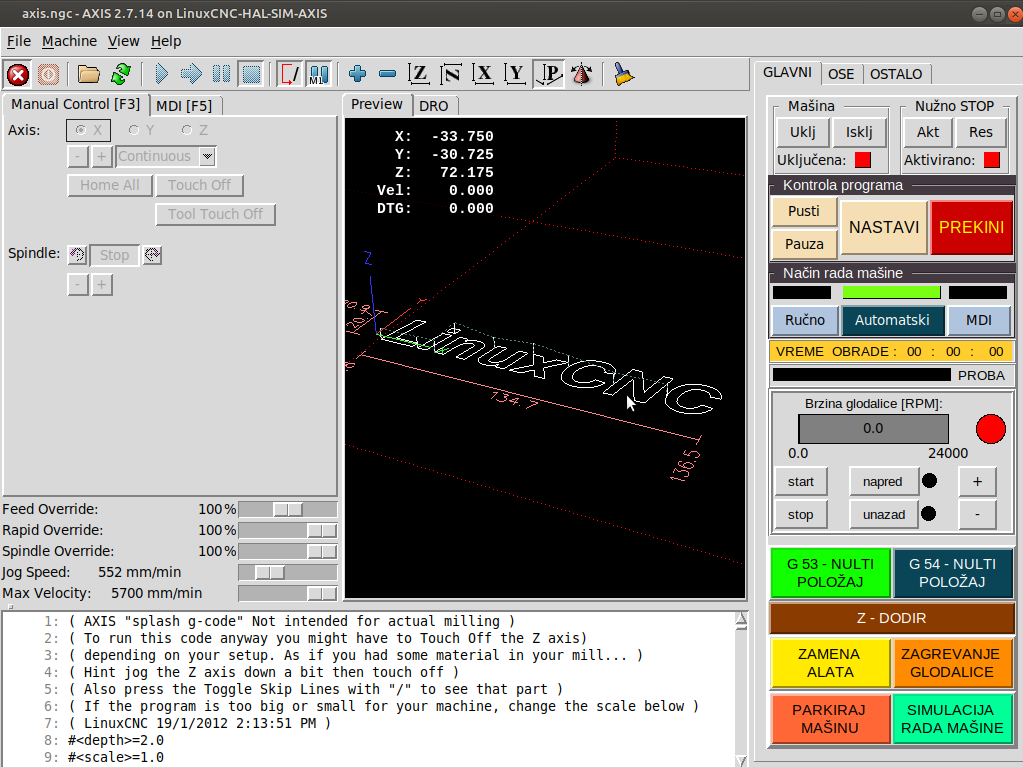Viewport: 1023px width, 768px height.
Task: Switch to MDI [F5] tab
Action: 185,106
